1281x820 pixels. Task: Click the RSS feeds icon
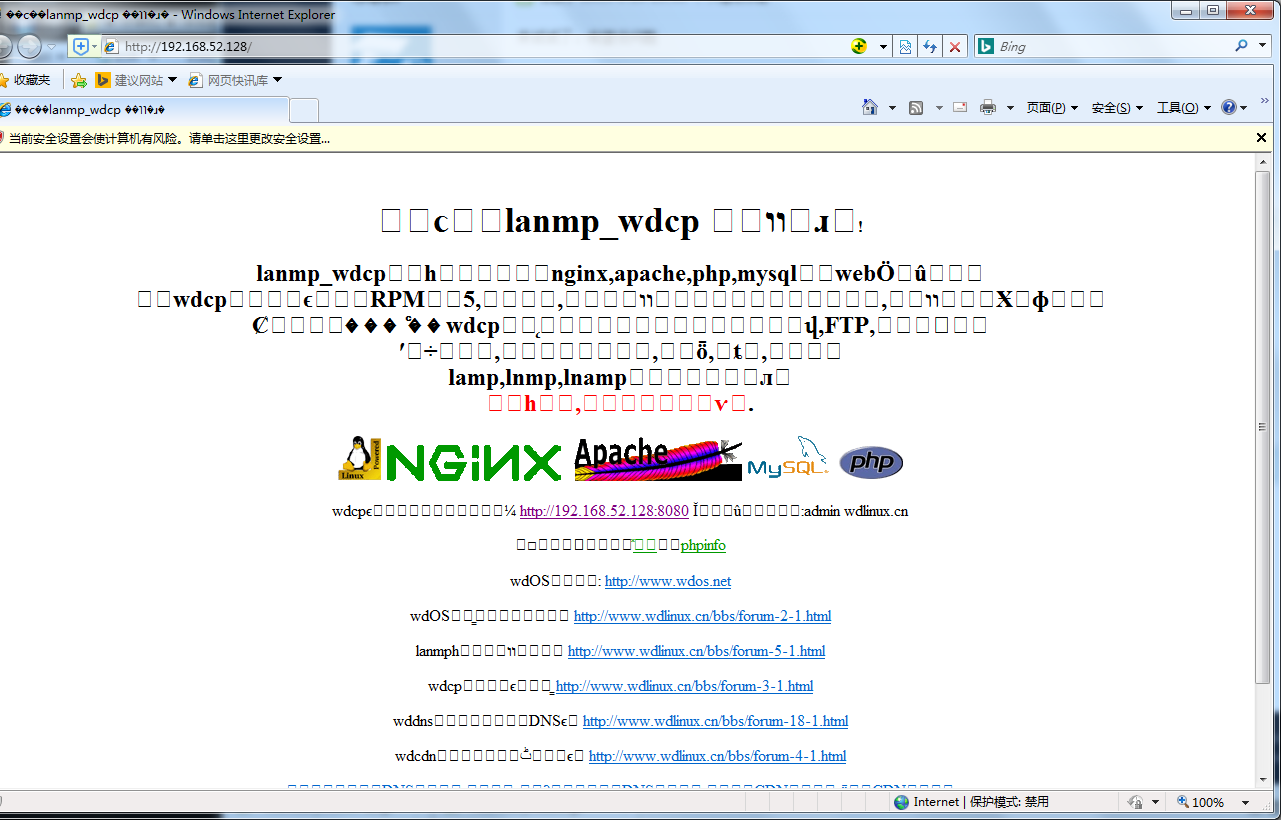click(x=916, y=107)
